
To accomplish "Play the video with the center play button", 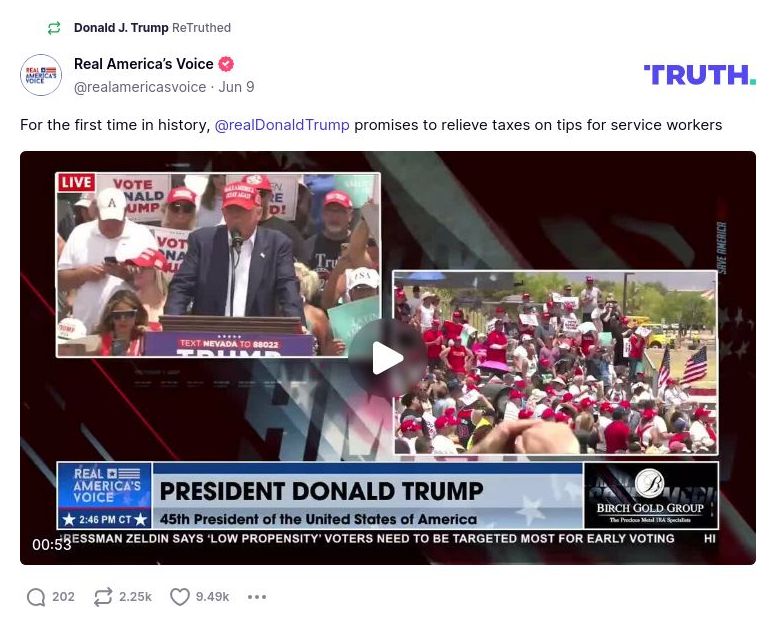I will 388,358.
